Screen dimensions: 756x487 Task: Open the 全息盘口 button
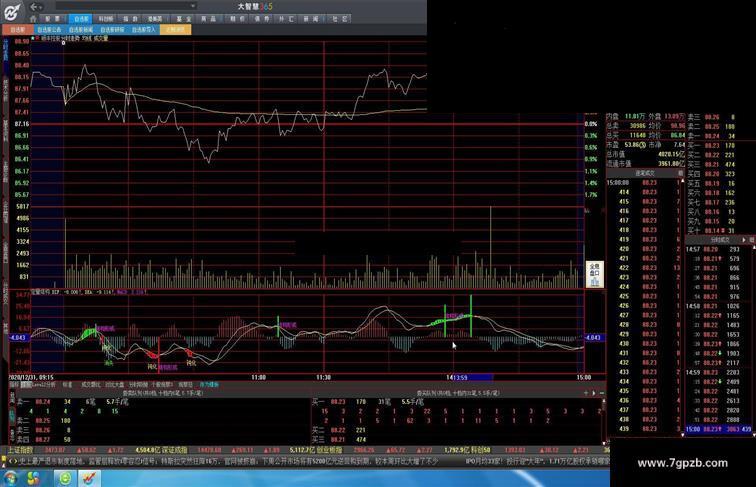[x=594, y=274]
